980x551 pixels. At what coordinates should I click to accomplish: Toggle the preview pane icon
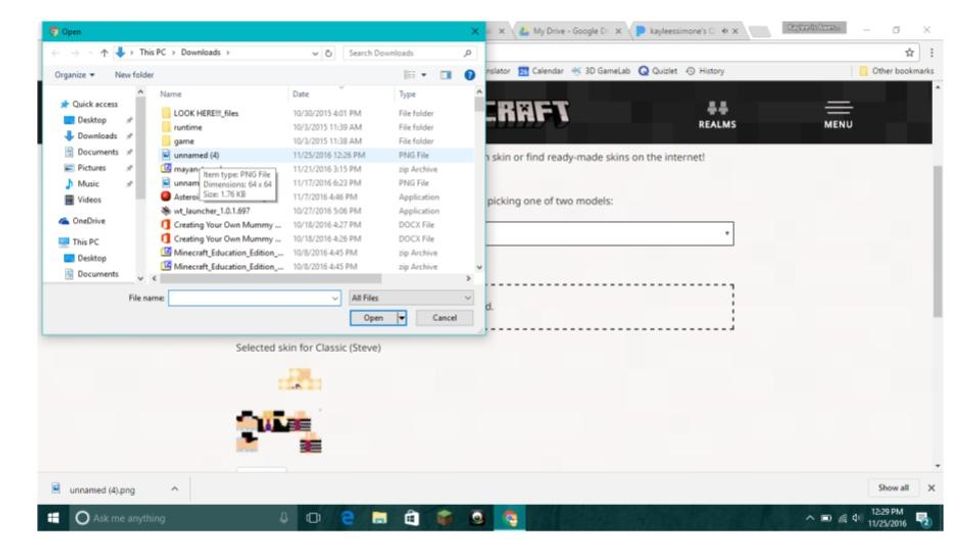coord(446,75)
